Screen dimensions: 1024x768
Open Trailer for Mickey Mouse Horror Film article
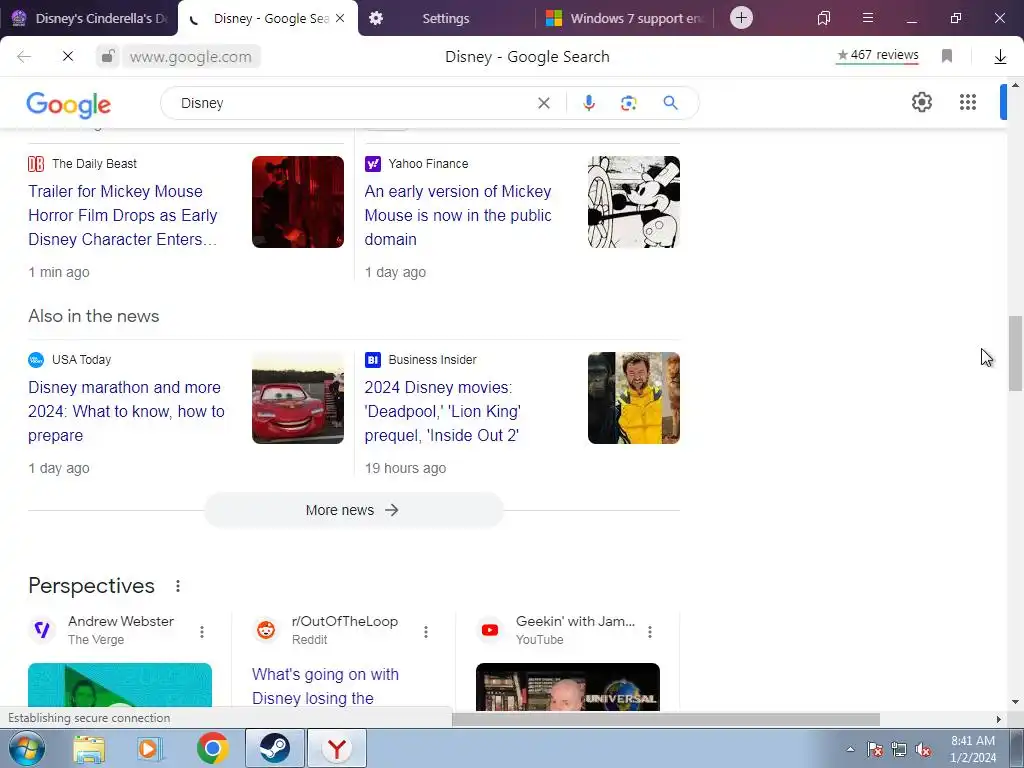(x=123, y=216)
